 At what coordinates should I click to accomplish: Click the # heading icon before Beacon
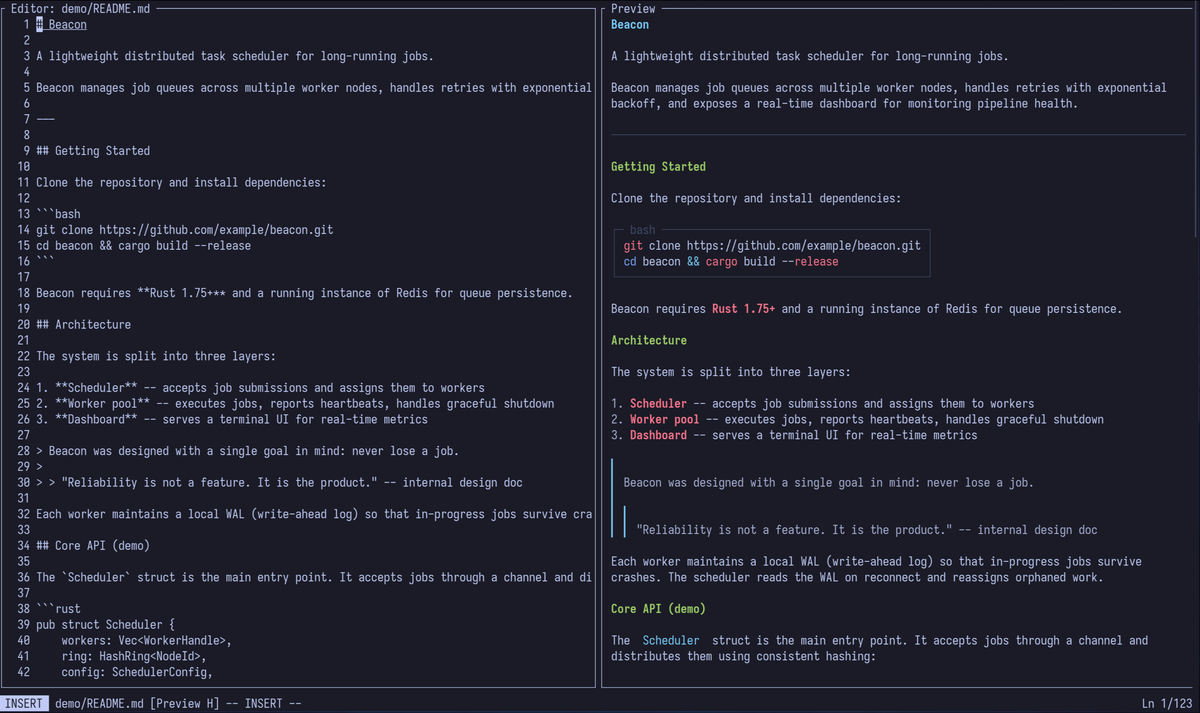pyautogui.click(x=38, y=24)
